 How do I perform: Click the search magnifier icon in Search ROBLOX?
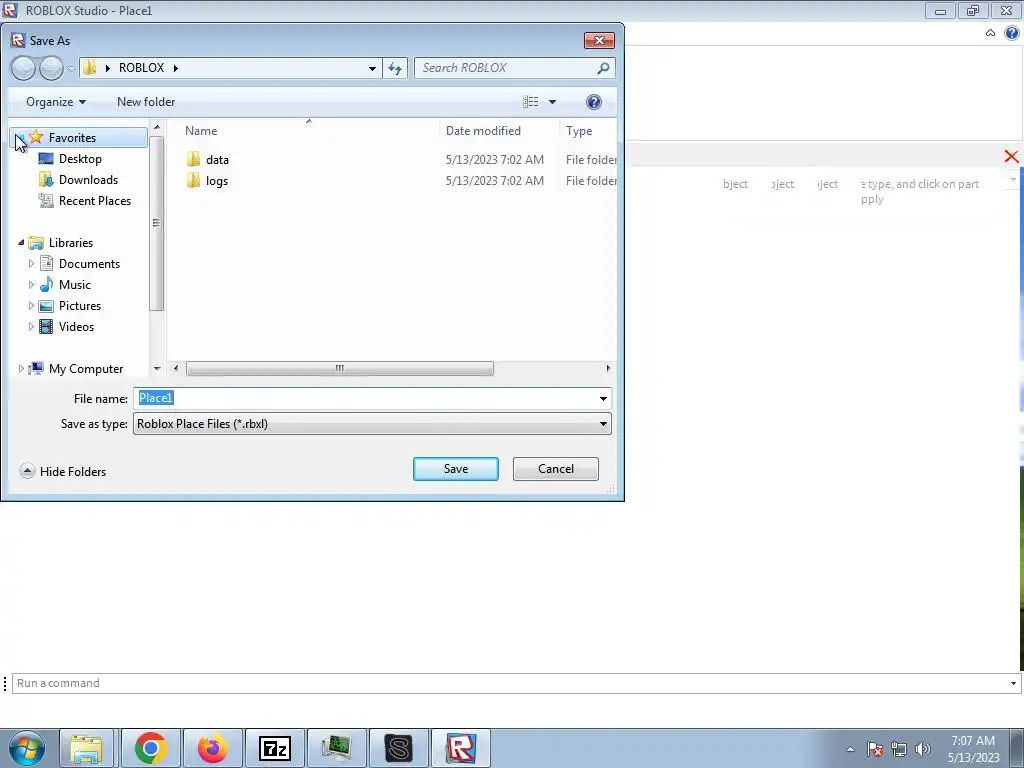603,68
